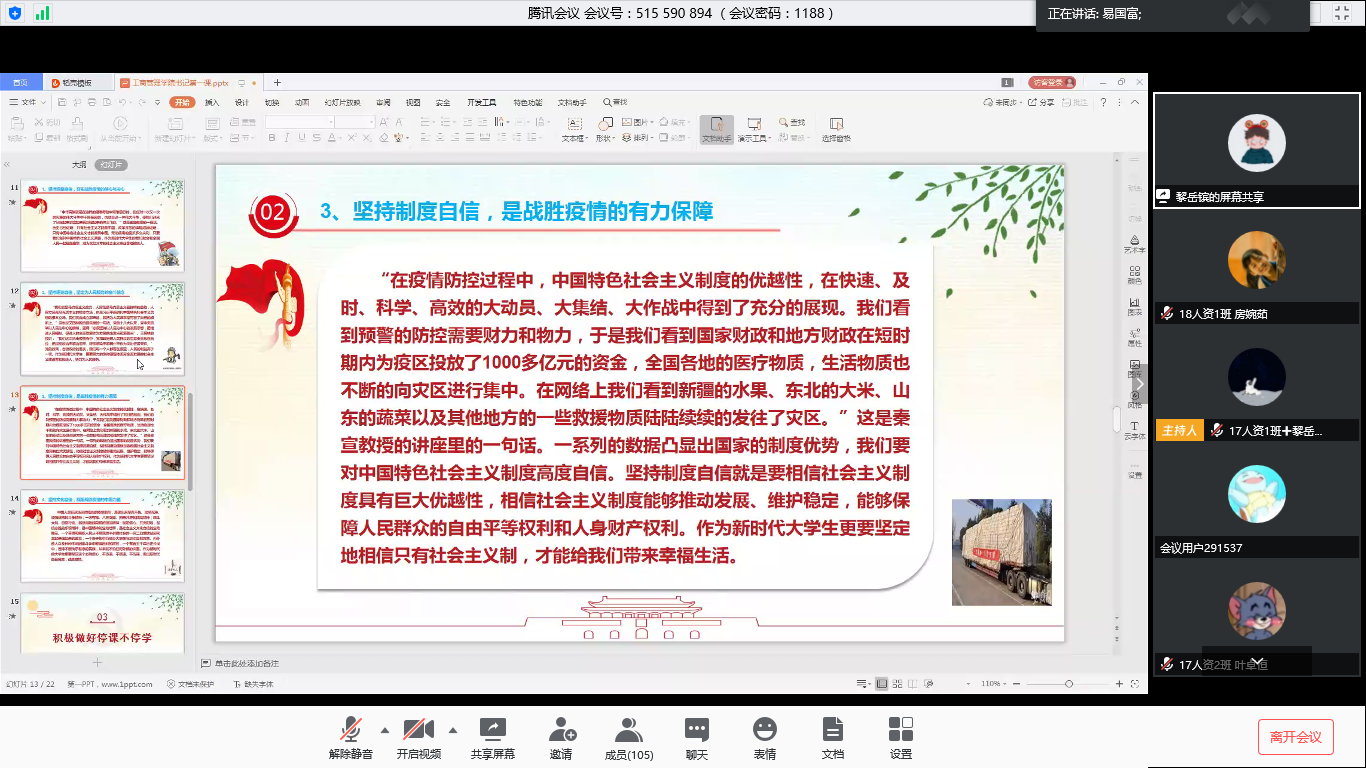Image resolution: width=1366 pixels, height=768 pixels.
Task: Open the 邀请 invite icon
Action: [561, 735]
